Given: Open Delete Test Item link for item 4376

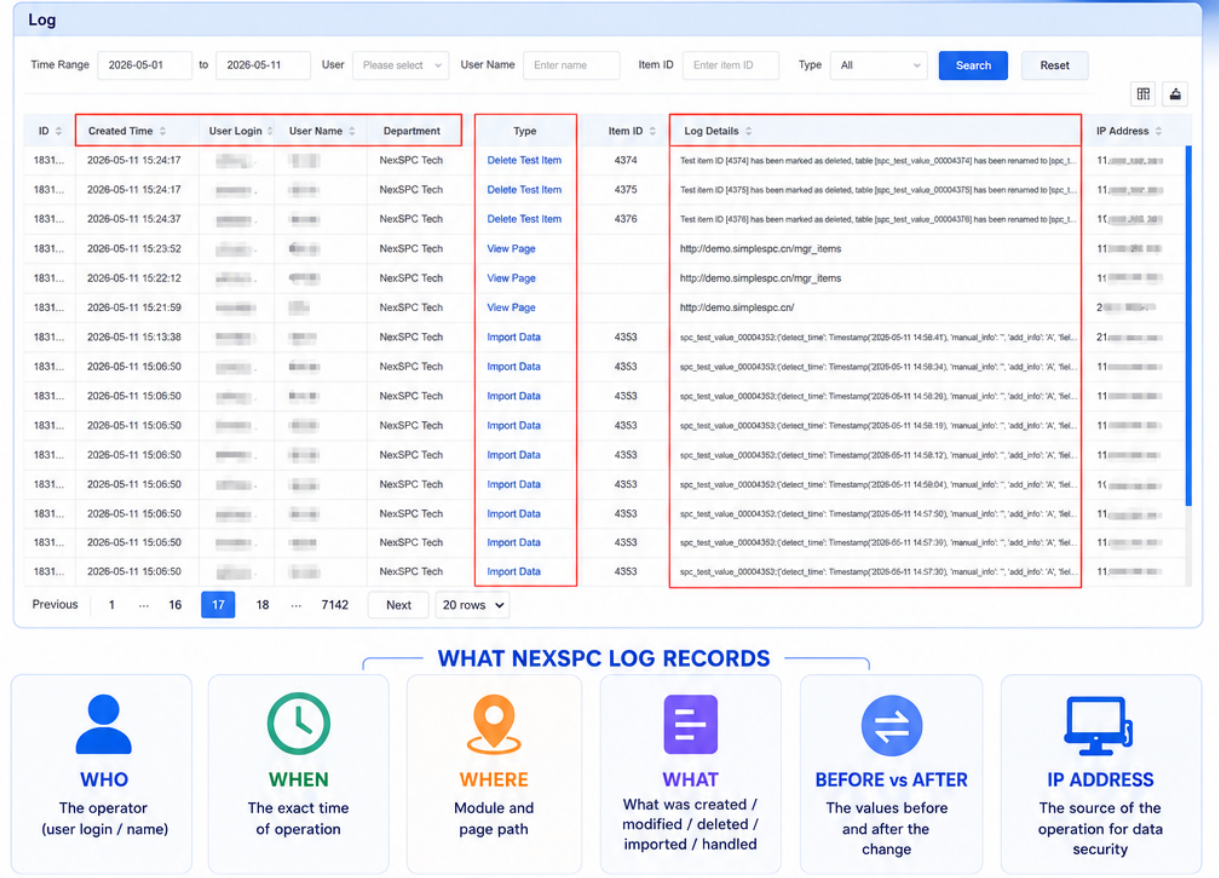Looking at the screenshot, I should tap(524, 219).
